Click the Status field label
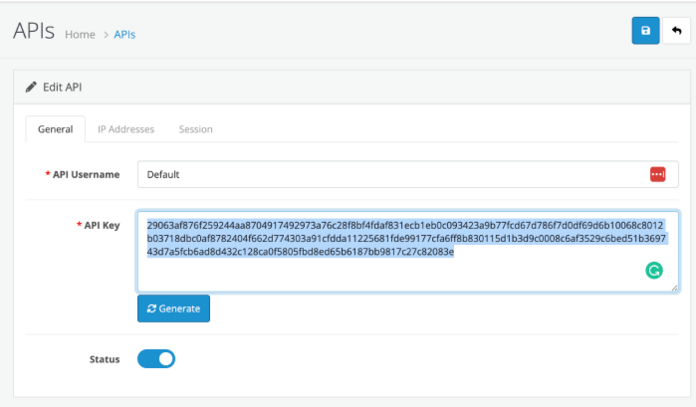The height and width of the screenshot is (407, 696). pyautogui.click(x=103, y=359)
